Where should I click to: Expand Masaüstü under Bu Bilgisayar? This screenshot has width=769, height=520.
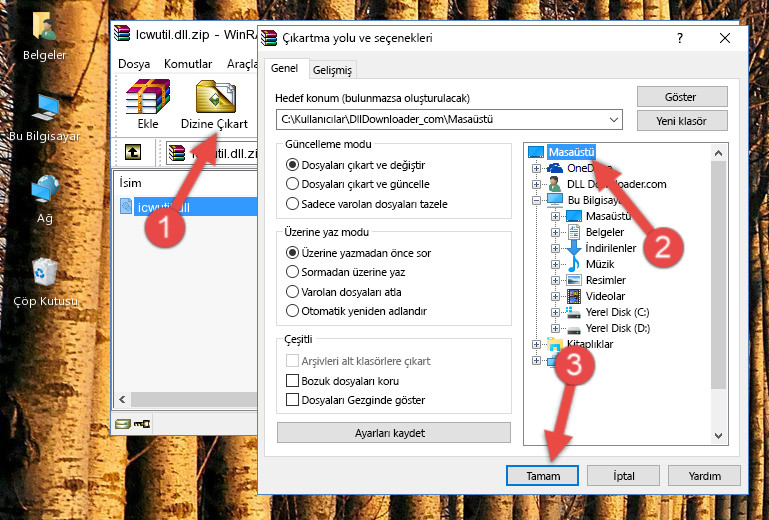point(555,216)
